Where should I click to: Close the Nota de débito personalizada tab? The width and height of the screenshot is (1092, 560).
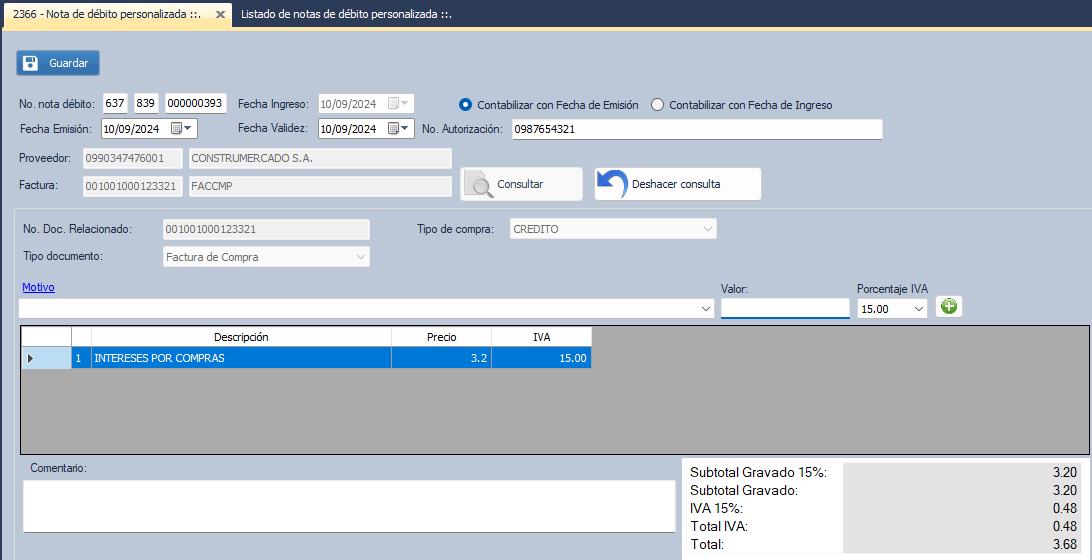220,14
